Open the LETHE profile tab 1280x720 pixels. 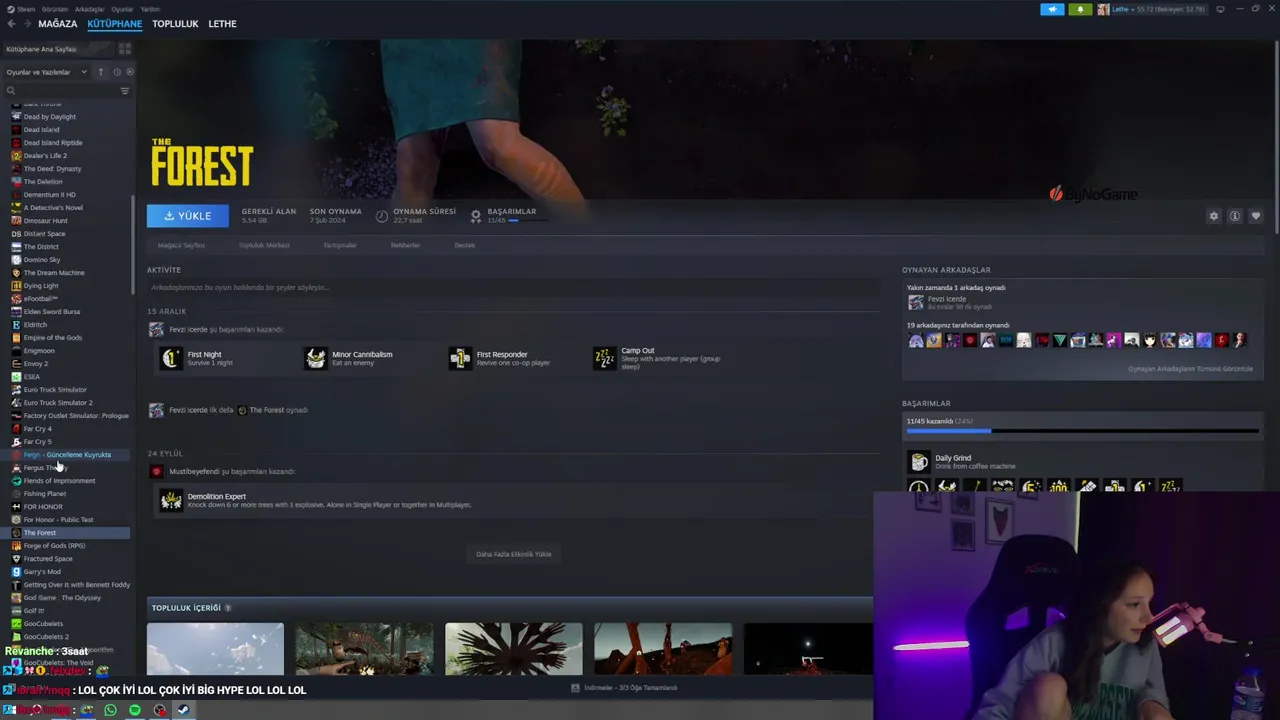(222, 24)
